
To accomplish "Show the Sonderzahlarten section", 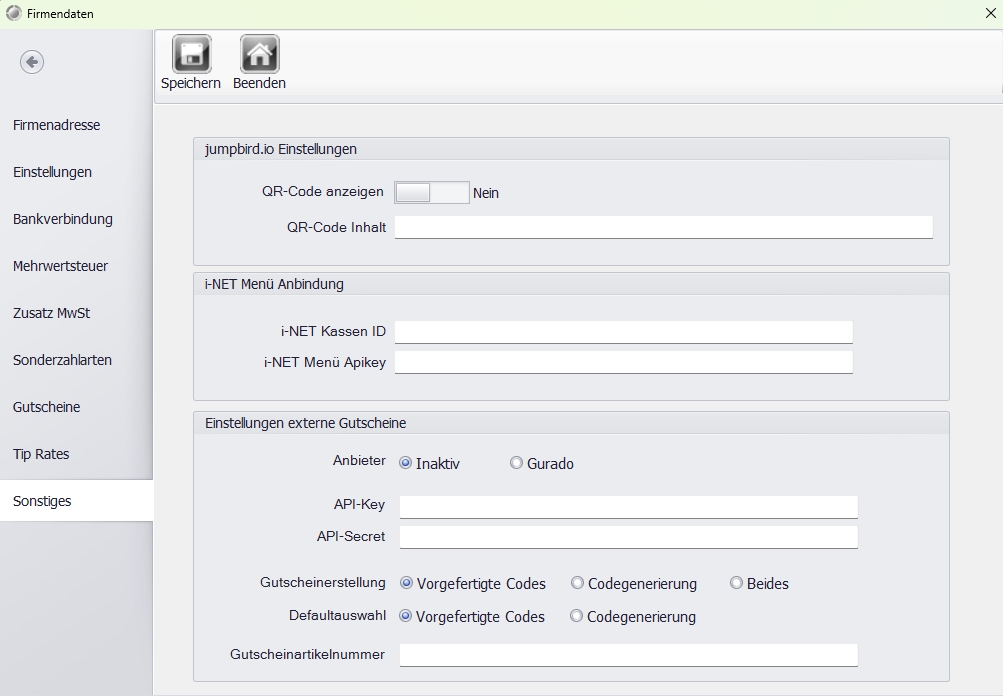I will pyautogui.click(x=62, y=360).
